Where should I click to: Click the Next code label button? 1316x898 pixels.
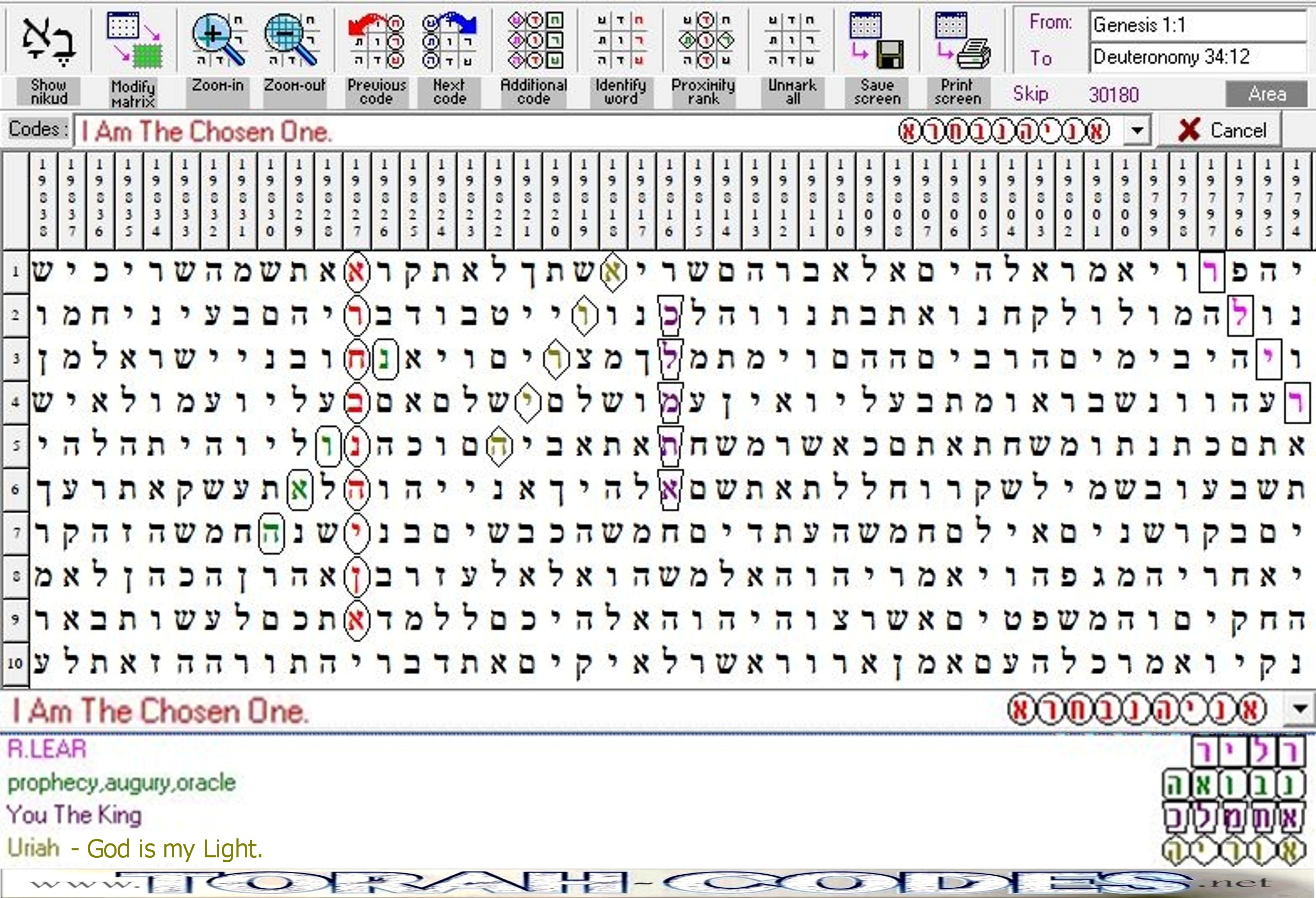tap(450, 92)
